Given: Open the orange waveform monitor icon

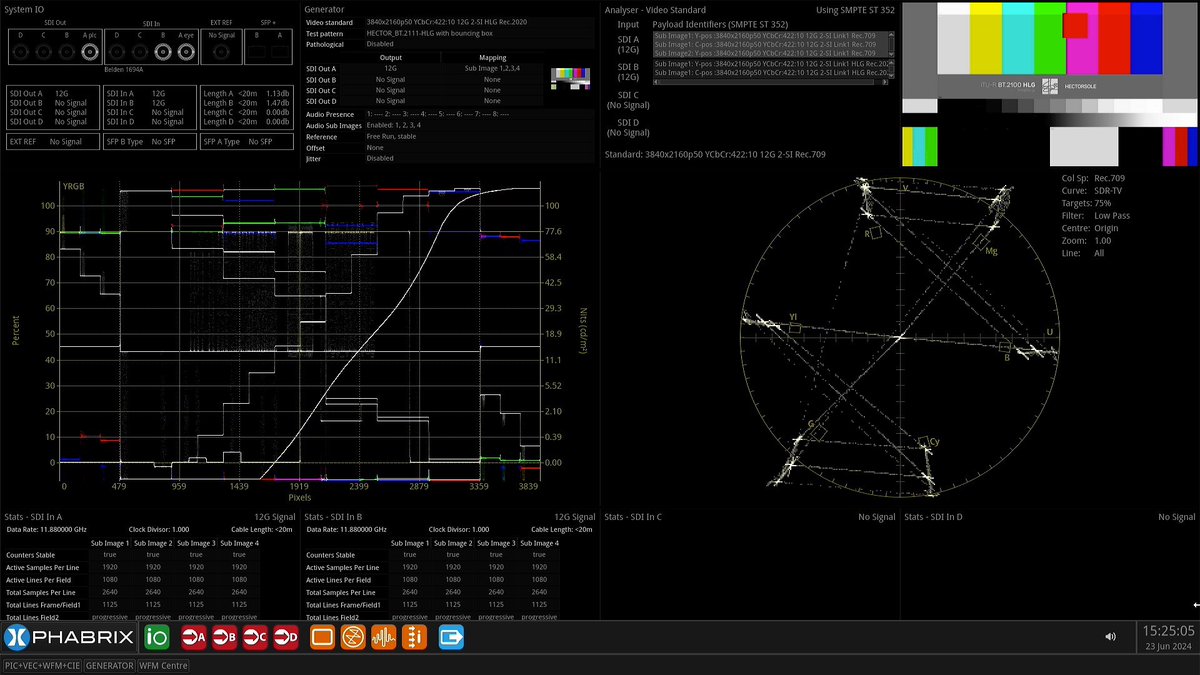Looking at the screenshot, I should tap(383, 636).
